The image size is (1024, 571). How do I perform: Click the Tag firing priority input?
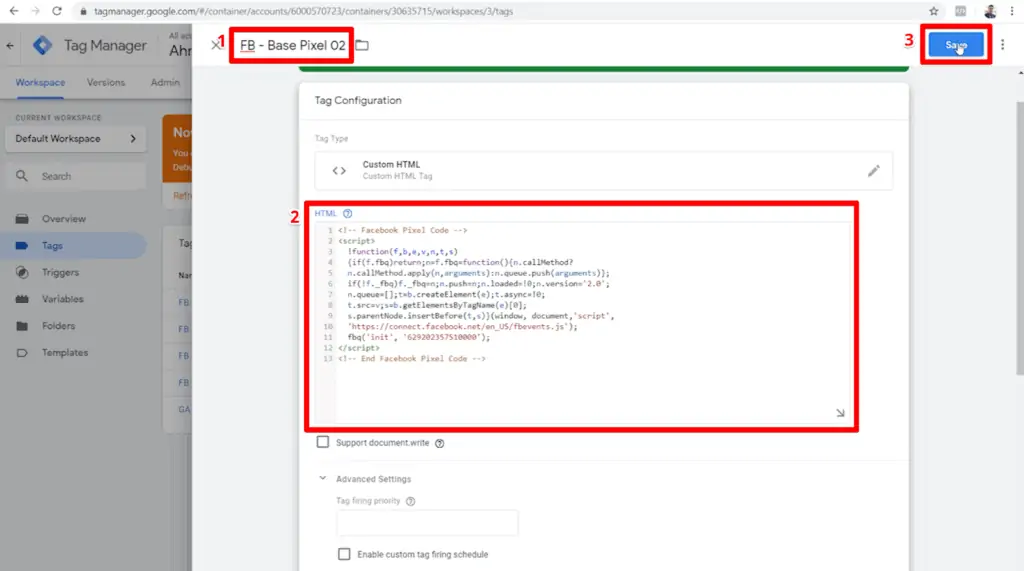click(427, 523)
